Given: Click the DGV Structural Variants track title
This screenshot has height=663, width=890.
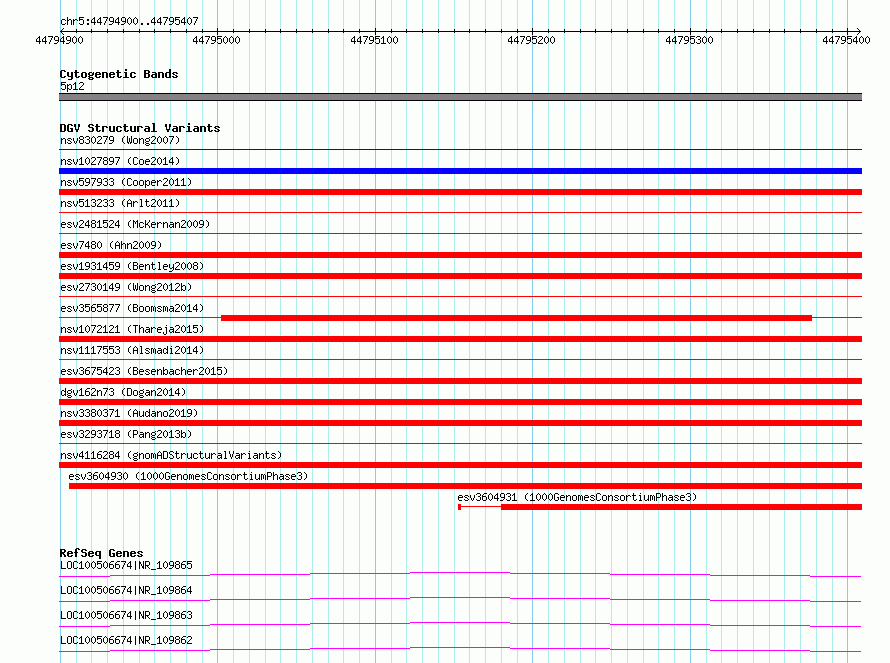Looking at the screenshot, I should click(x=140, y=128).
